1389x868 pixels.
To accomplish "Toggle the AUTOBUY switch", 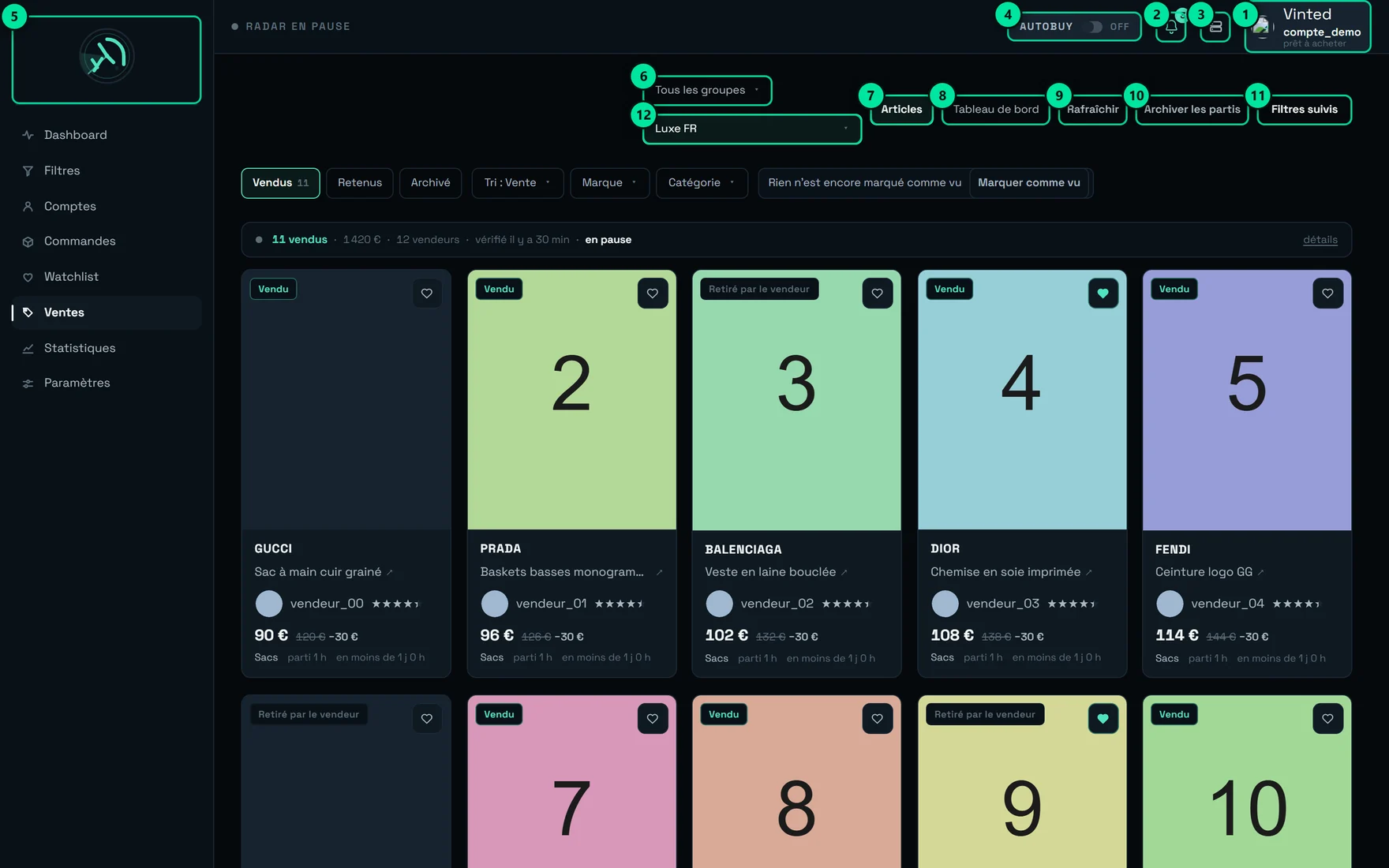I will click(1093, 27).
